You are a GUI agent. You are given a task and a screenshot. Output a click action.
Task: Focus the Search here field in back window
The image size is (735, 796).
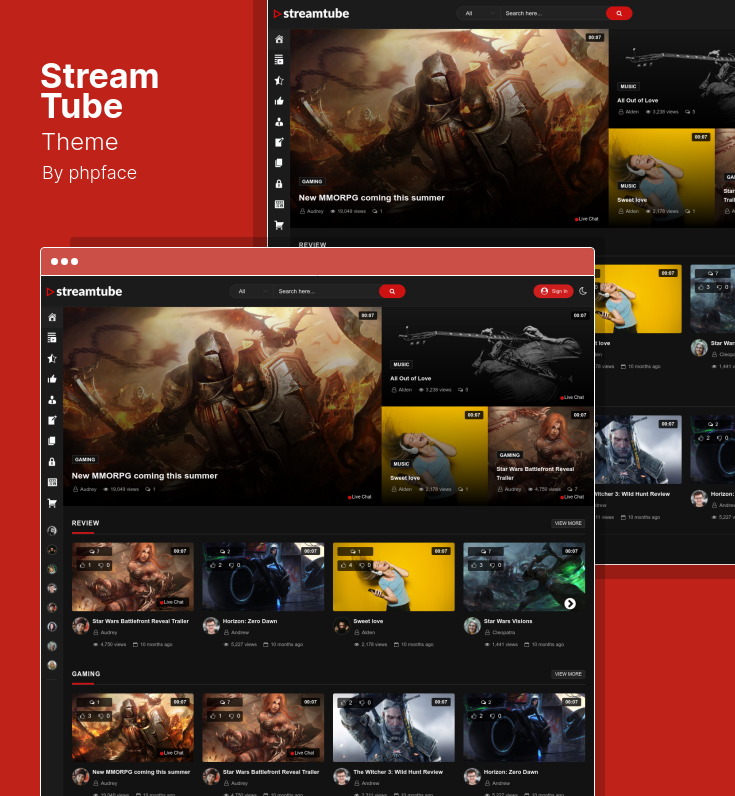pyautogui.click(x=553, y=13)
